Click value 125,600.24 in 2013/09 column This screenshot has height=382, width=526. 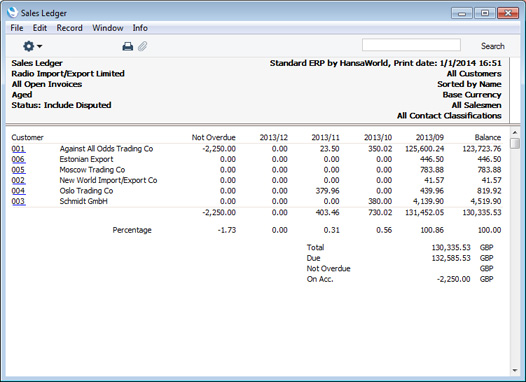click(424, 149)
